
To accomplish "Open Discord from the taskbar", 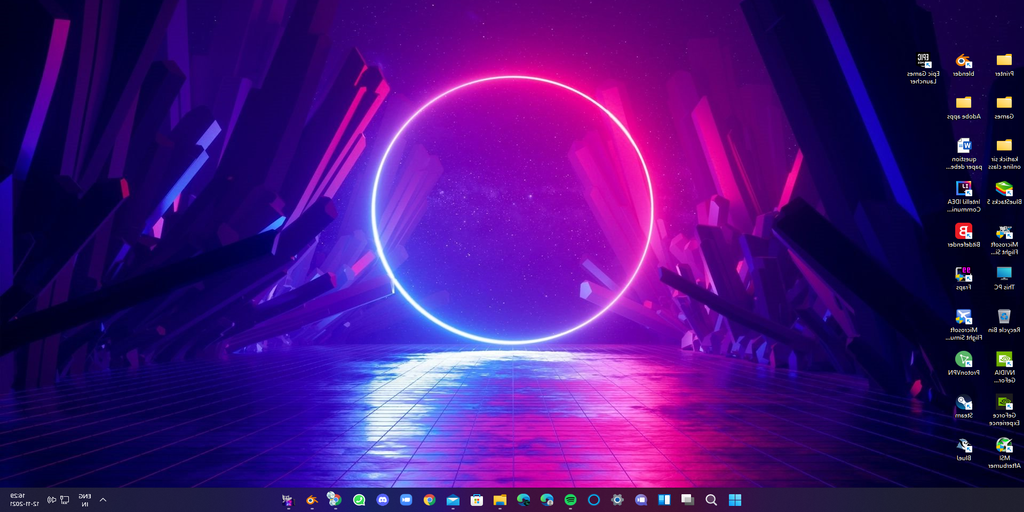I will [x=383, y=499].
